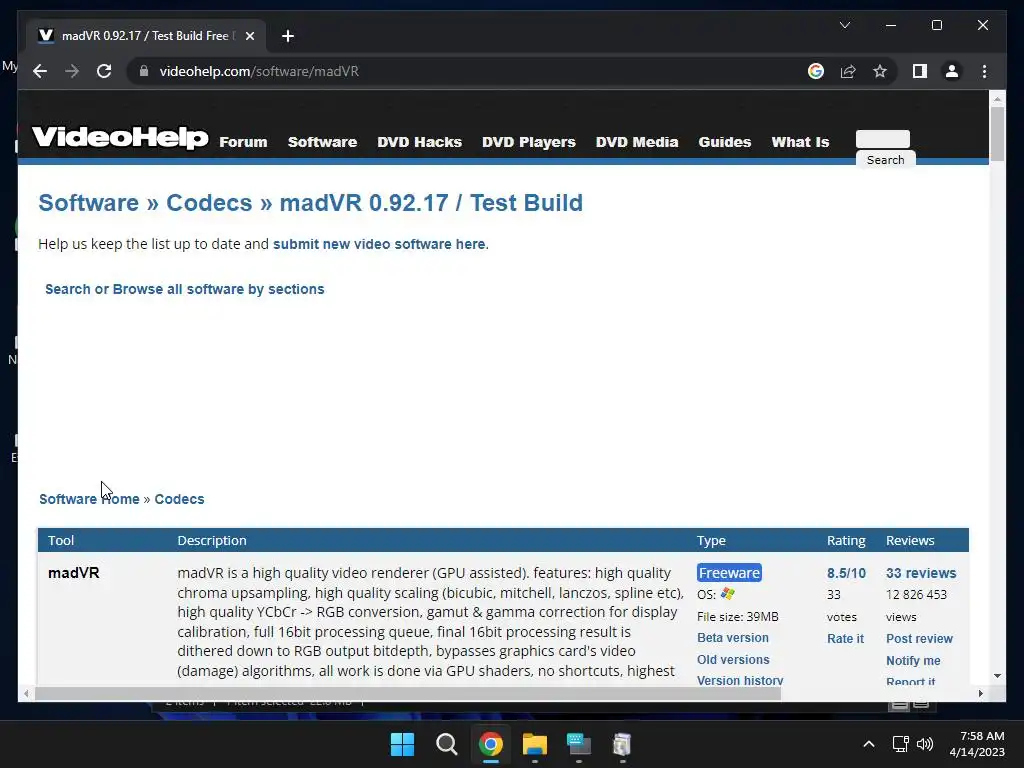This screenshot has width=1024, height=768.
Task: Open the DVD Players menu item
Action: pyautogui.click(x=529, y=142)
